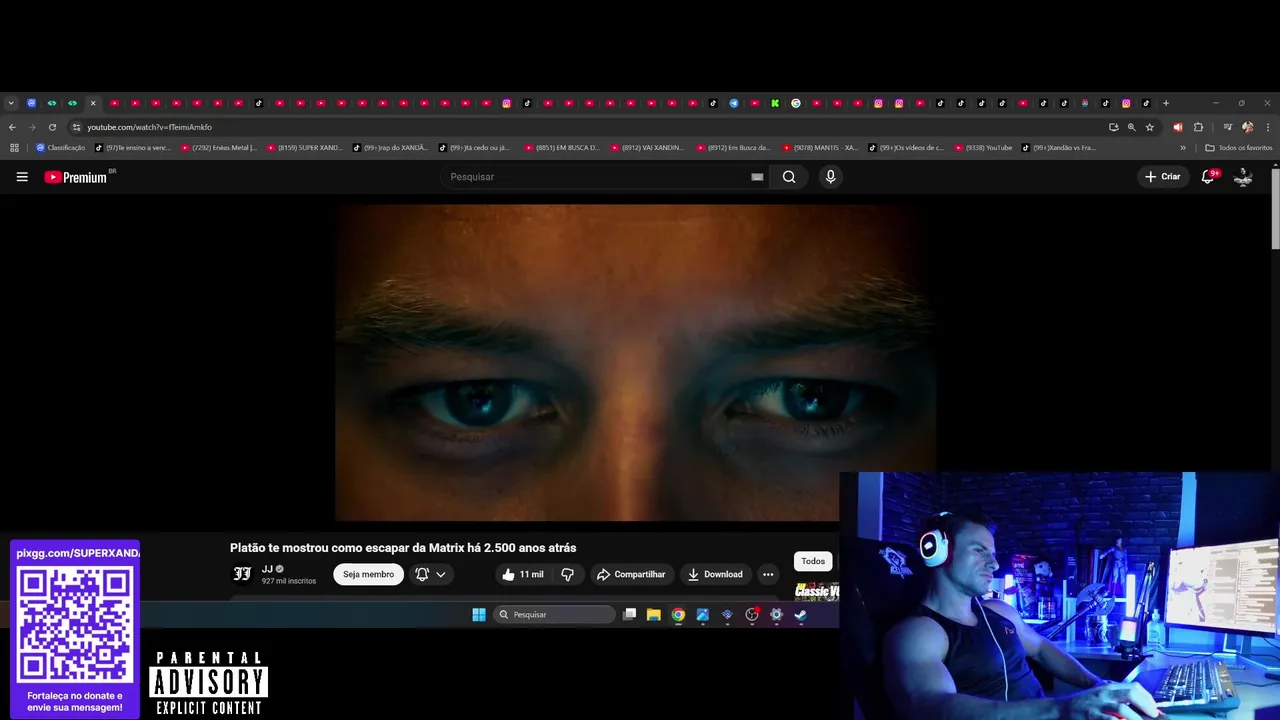Close the current tab with X
The image size is (1280, 720).
[93, 103]
